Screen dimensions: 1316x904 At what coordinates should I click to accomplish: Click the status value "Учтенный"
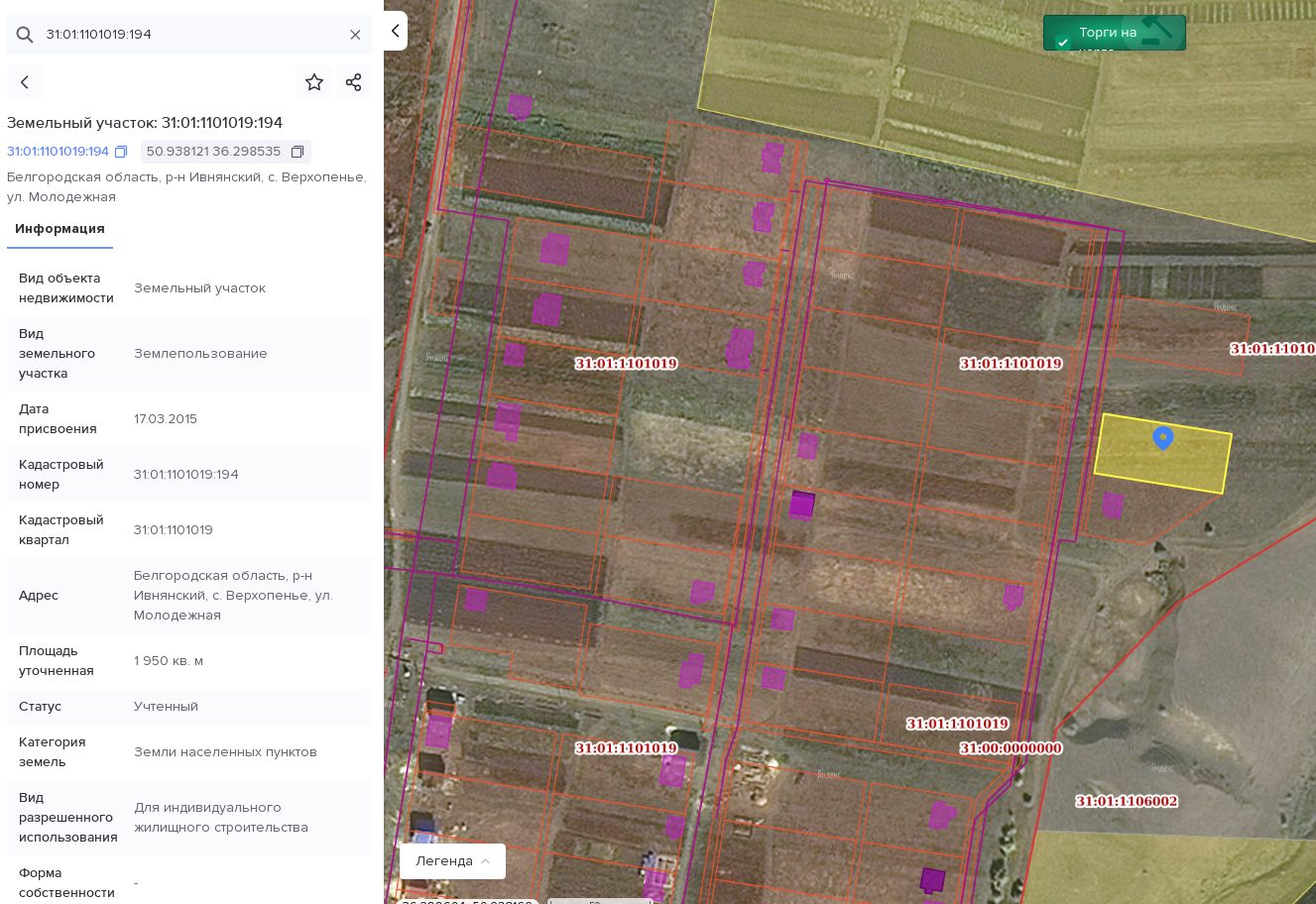tap(166, 707)
